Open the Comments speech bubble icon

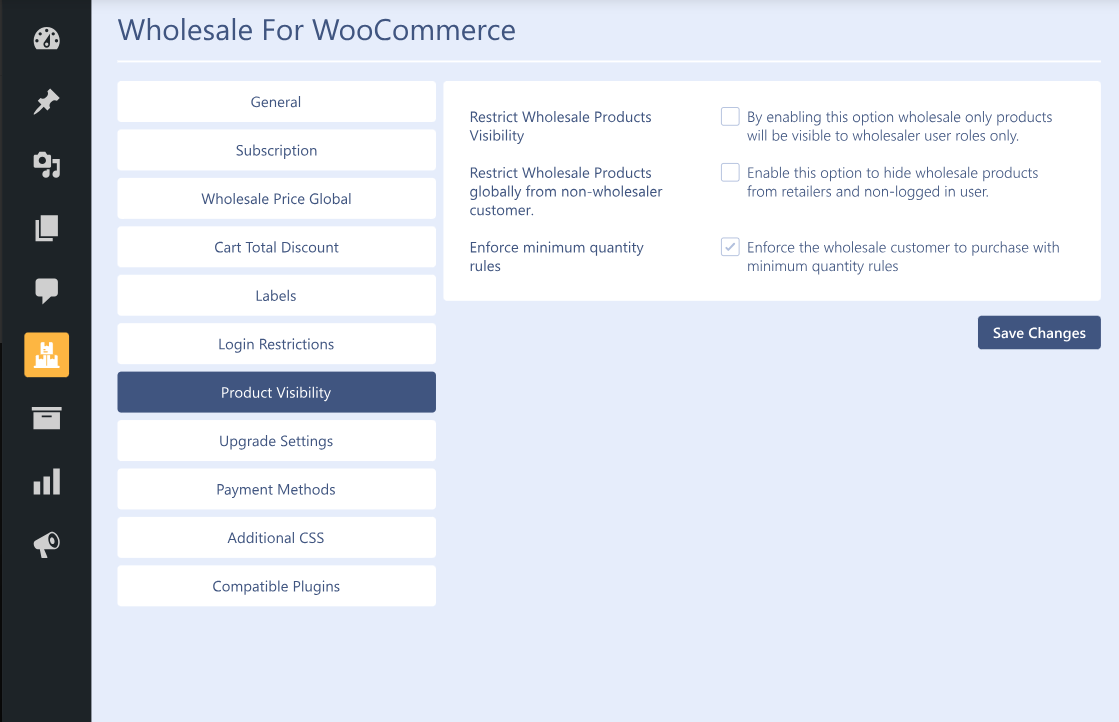(x=46, y=290)
